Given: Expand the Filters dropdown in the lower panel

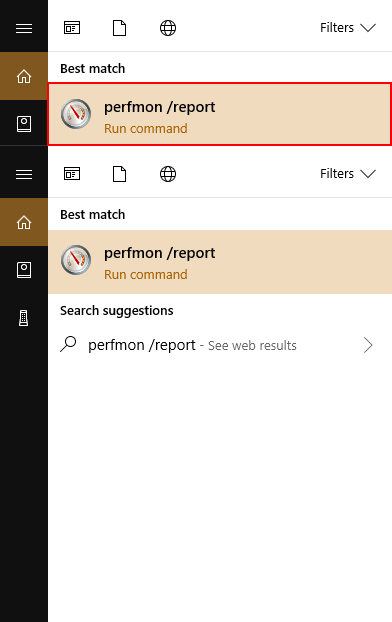Looking at the screenshot, I should click(348, 174).
